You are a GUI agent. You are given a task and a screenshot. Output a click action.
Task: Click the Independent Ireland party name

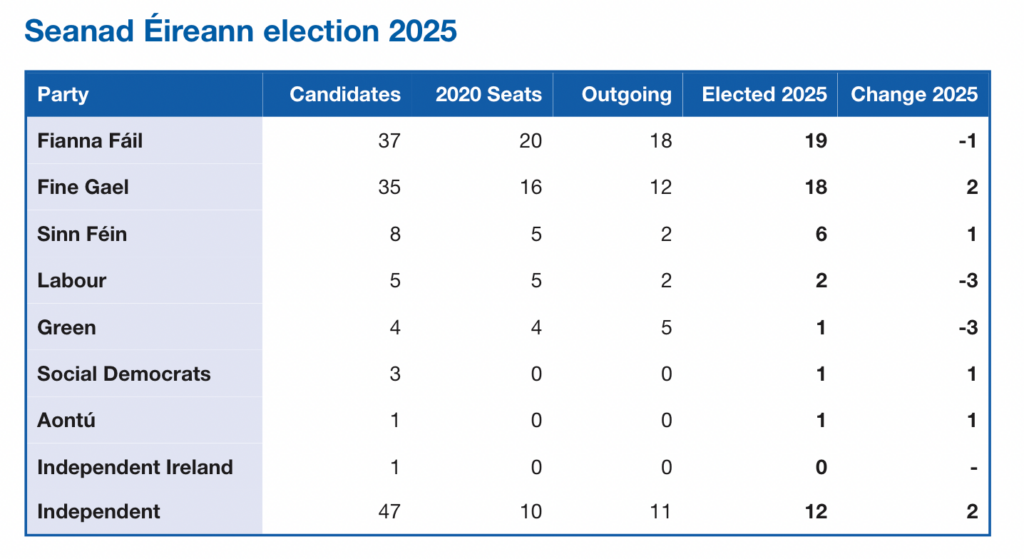pos(135,467)
